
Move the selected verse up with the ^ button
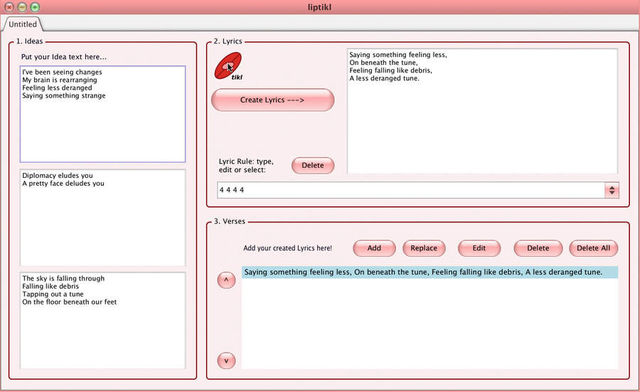(226, 281)
